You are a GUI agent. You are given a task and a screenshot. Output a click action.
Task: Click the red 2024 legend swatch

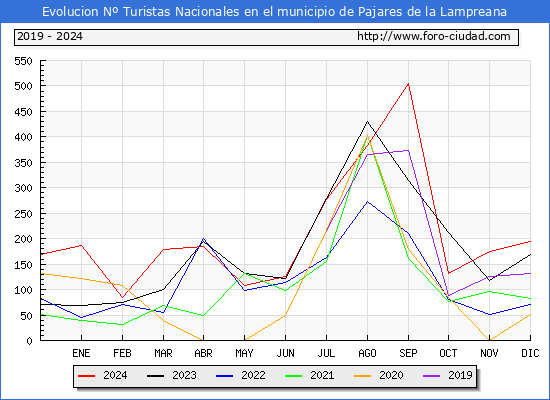pyautogui.click(x=86, y=376)
